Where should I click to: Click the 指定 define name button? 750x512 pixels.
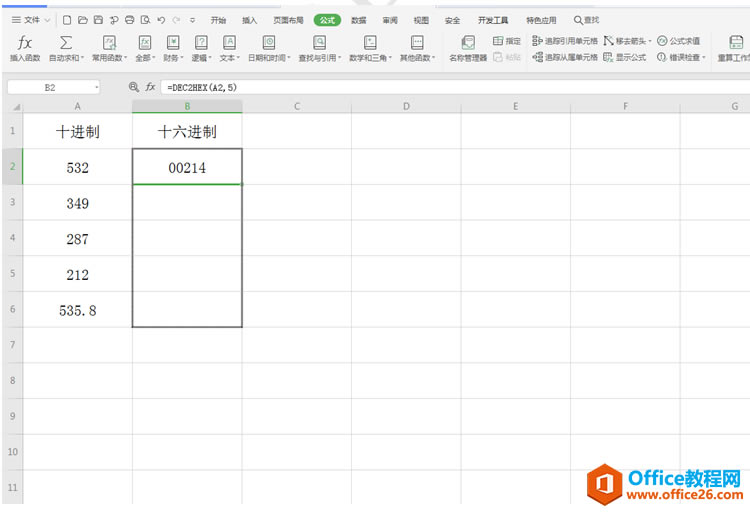[x=507, y=41]
